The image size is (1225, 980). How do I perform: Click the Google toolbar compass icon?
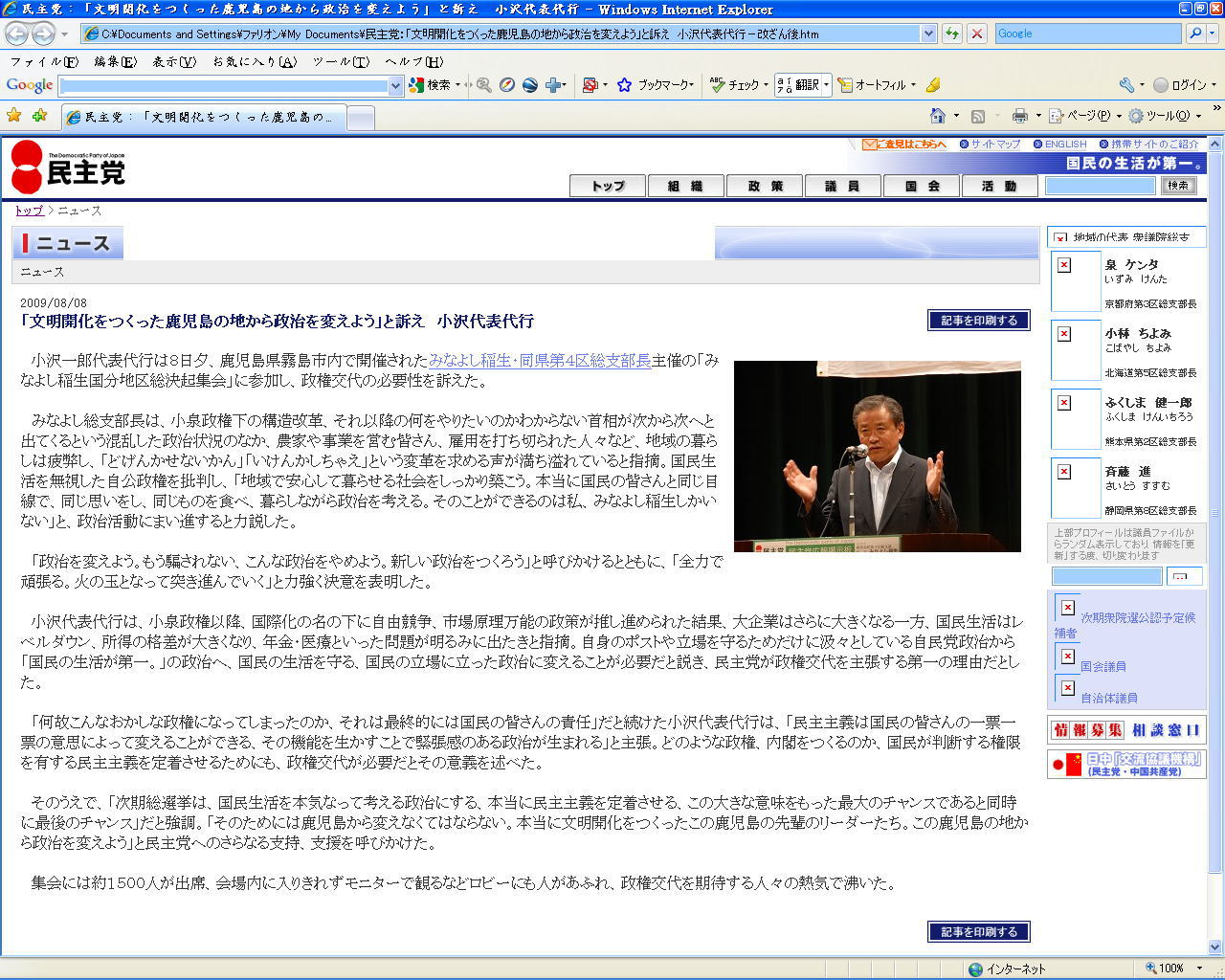507,85
